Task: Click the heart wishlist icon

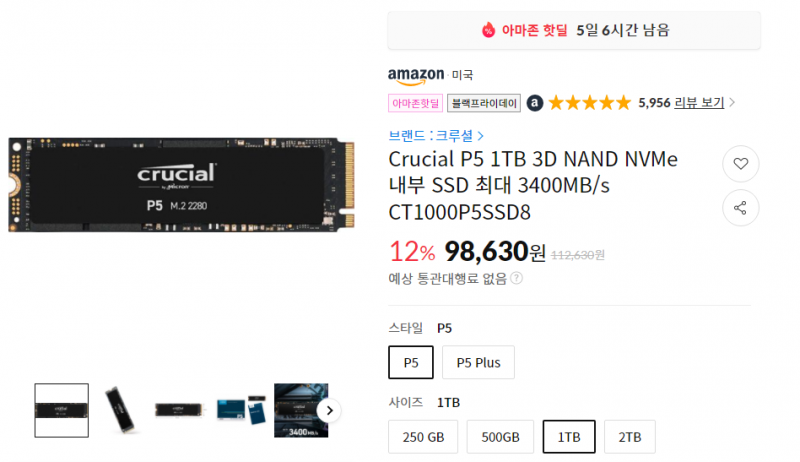Action: pos(740,164)
